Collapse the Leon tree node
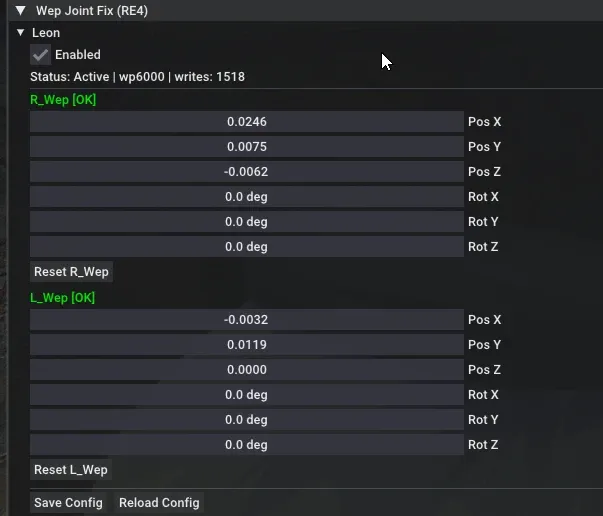Image resolution: width=603 pixels, height=516 pixels. coord(20,32)
